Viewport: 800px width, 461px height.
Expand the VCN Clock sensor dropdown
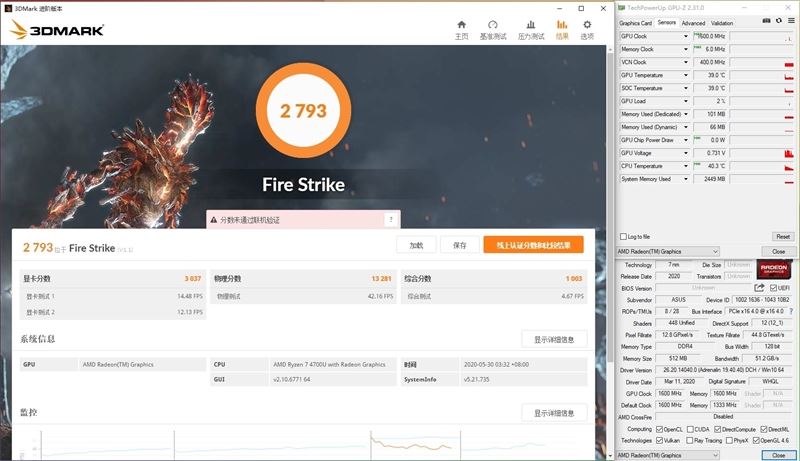pos(686,62)
